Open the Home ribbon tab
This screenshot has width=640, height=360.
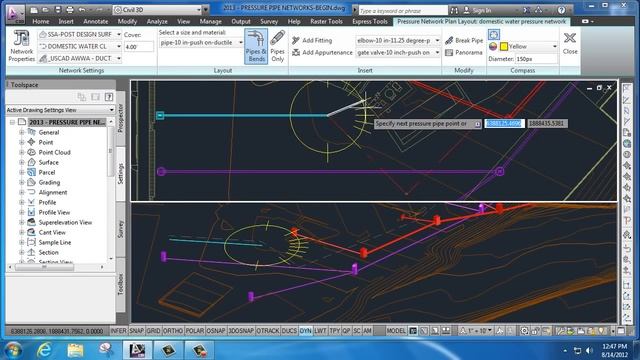tap(41, 21)
